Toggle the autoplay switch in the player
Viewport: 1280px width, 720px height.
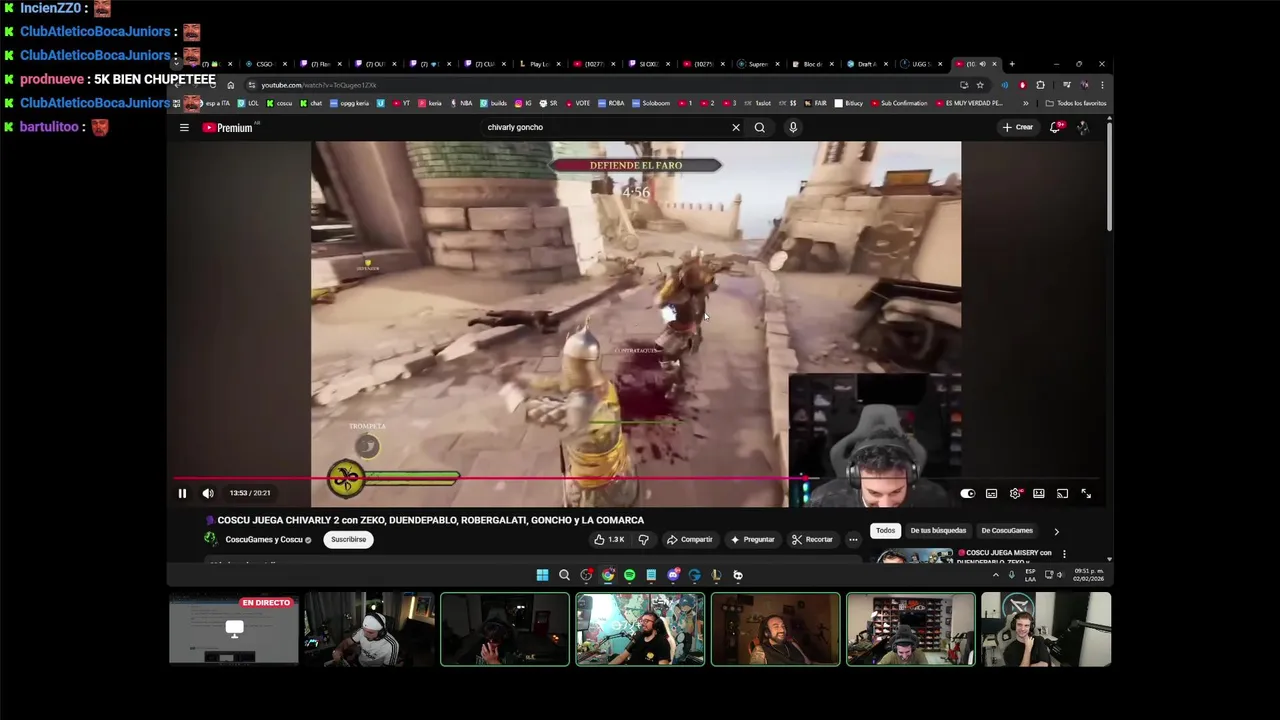[967, 493]
